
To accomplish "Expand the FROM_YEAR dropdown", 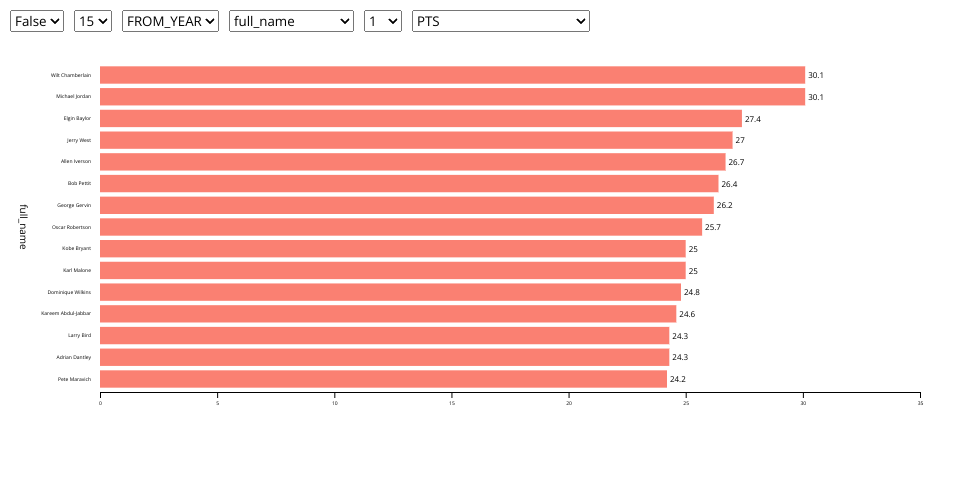I will coord(170,21).
